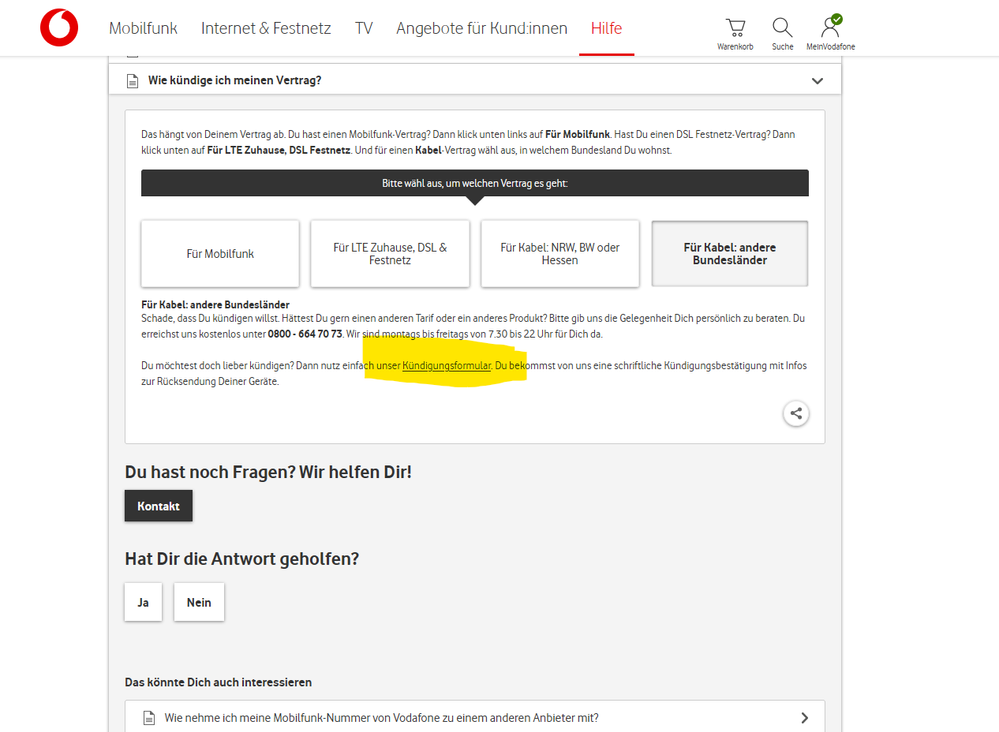Screen dimensions: 999x732
Task: Follow the Kündigungsformular link
Action: pos(447,366)
